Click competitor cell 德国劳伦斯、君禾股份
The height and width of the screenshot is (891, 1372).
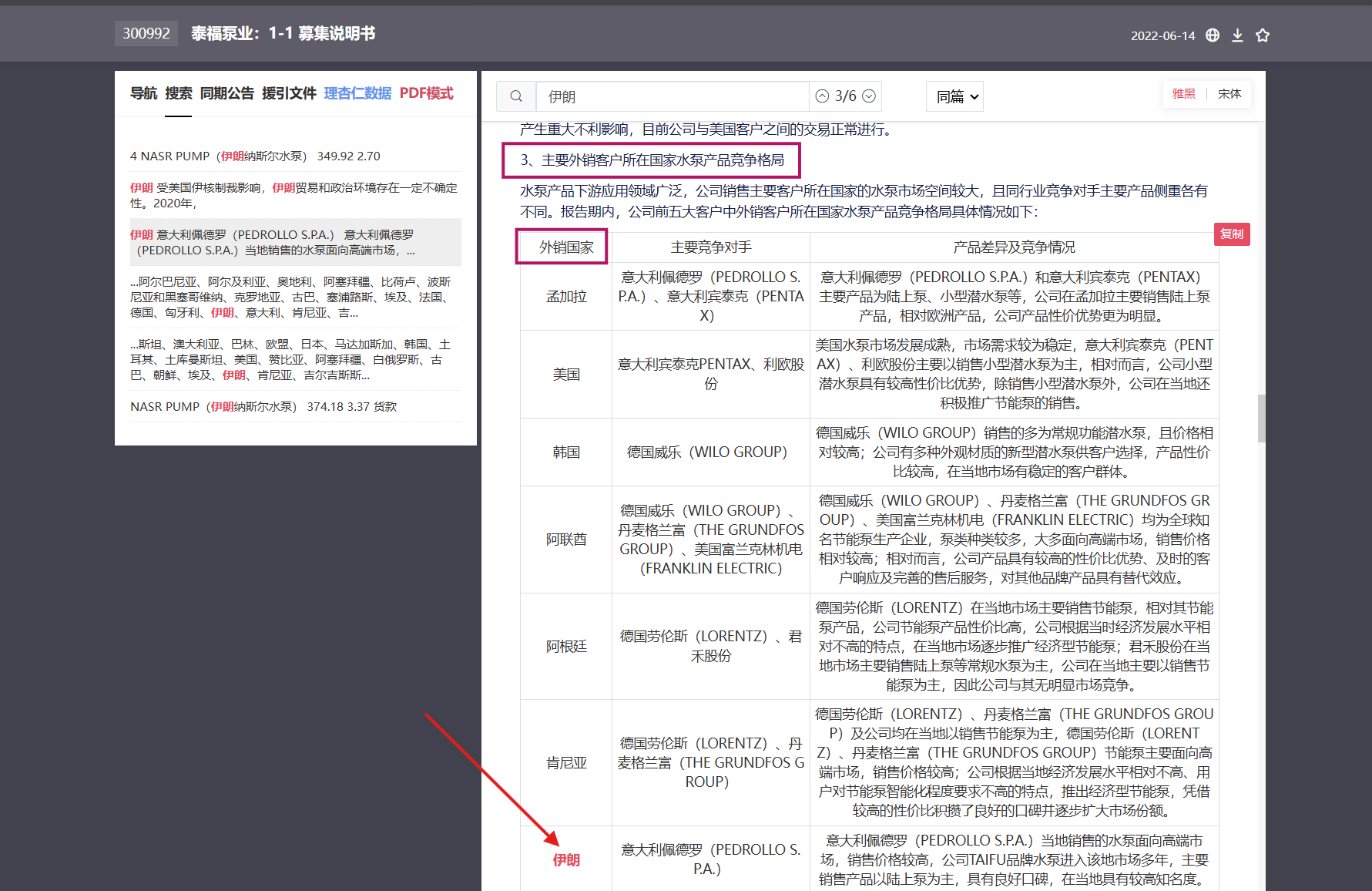pyautogui.click(x=711, y=646)
